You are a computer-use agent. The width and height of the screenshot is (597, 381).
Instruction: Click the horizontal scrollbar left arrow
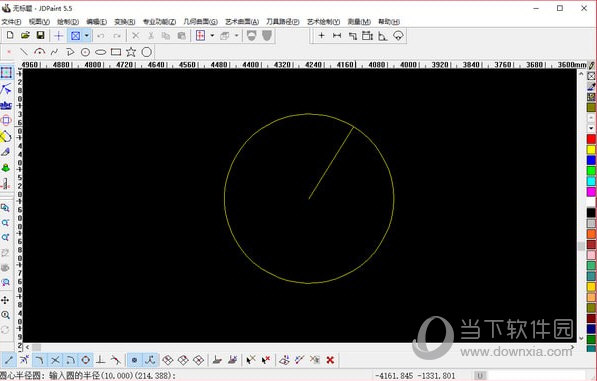pyautogui.click(x=27, y=347)
